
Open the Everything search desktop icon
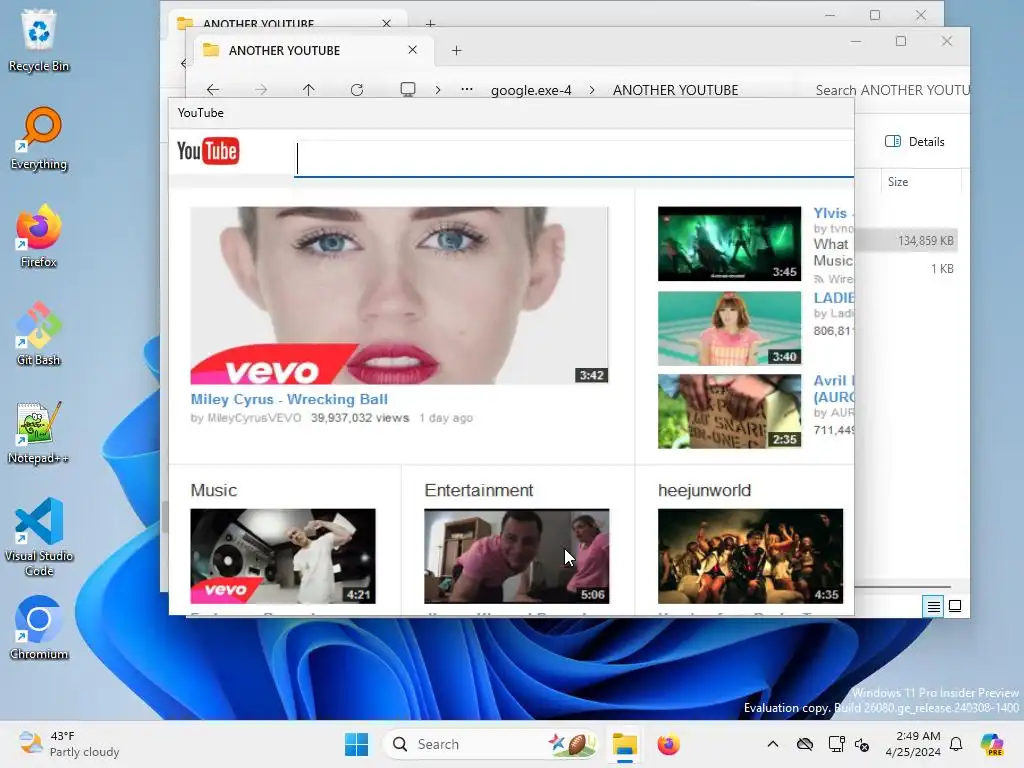[39, 138]
